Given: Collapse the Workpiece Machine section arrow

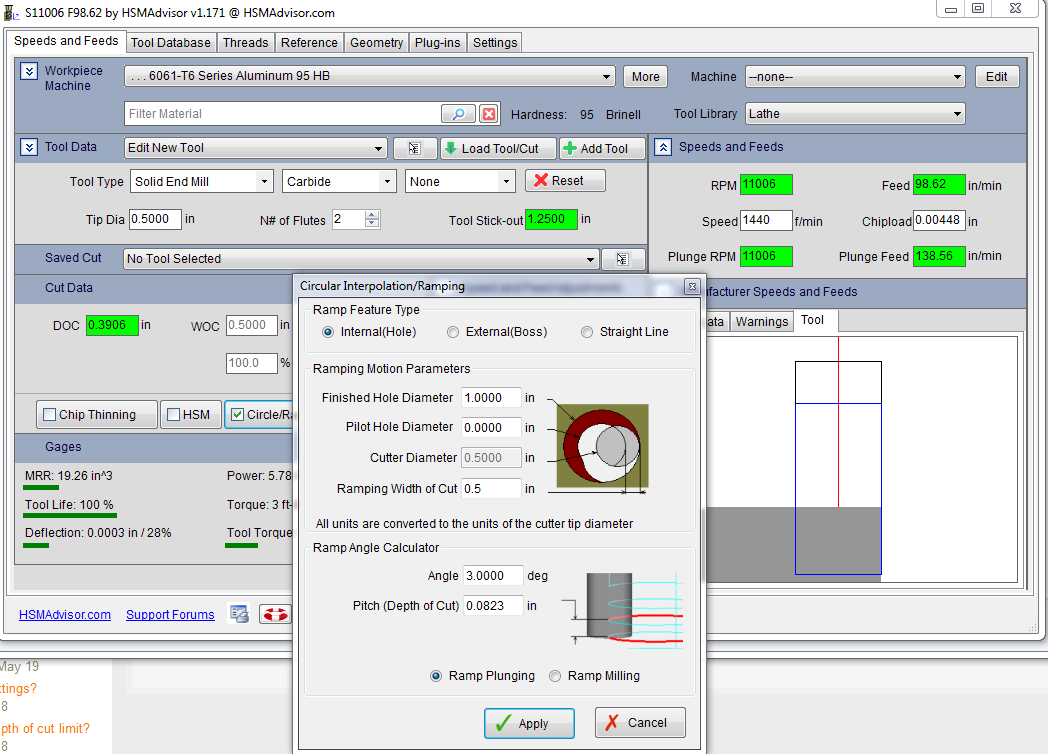Looking at the screenshot, I should 29,71.
